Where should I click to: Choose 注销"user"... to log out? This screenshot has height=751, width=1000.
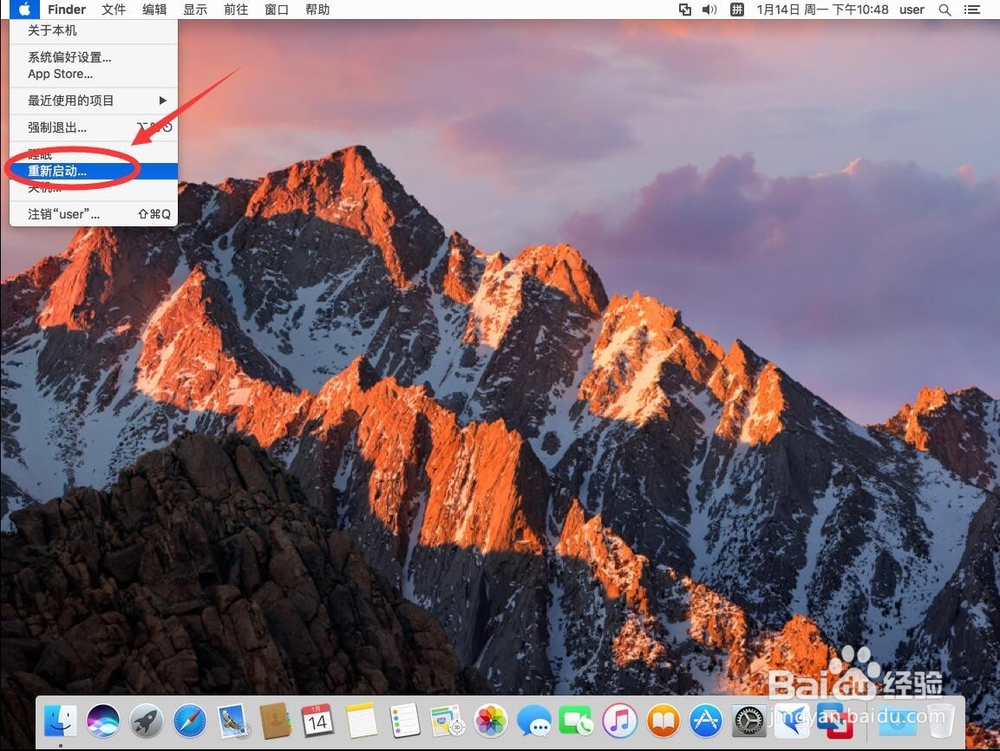pos(94,214)
